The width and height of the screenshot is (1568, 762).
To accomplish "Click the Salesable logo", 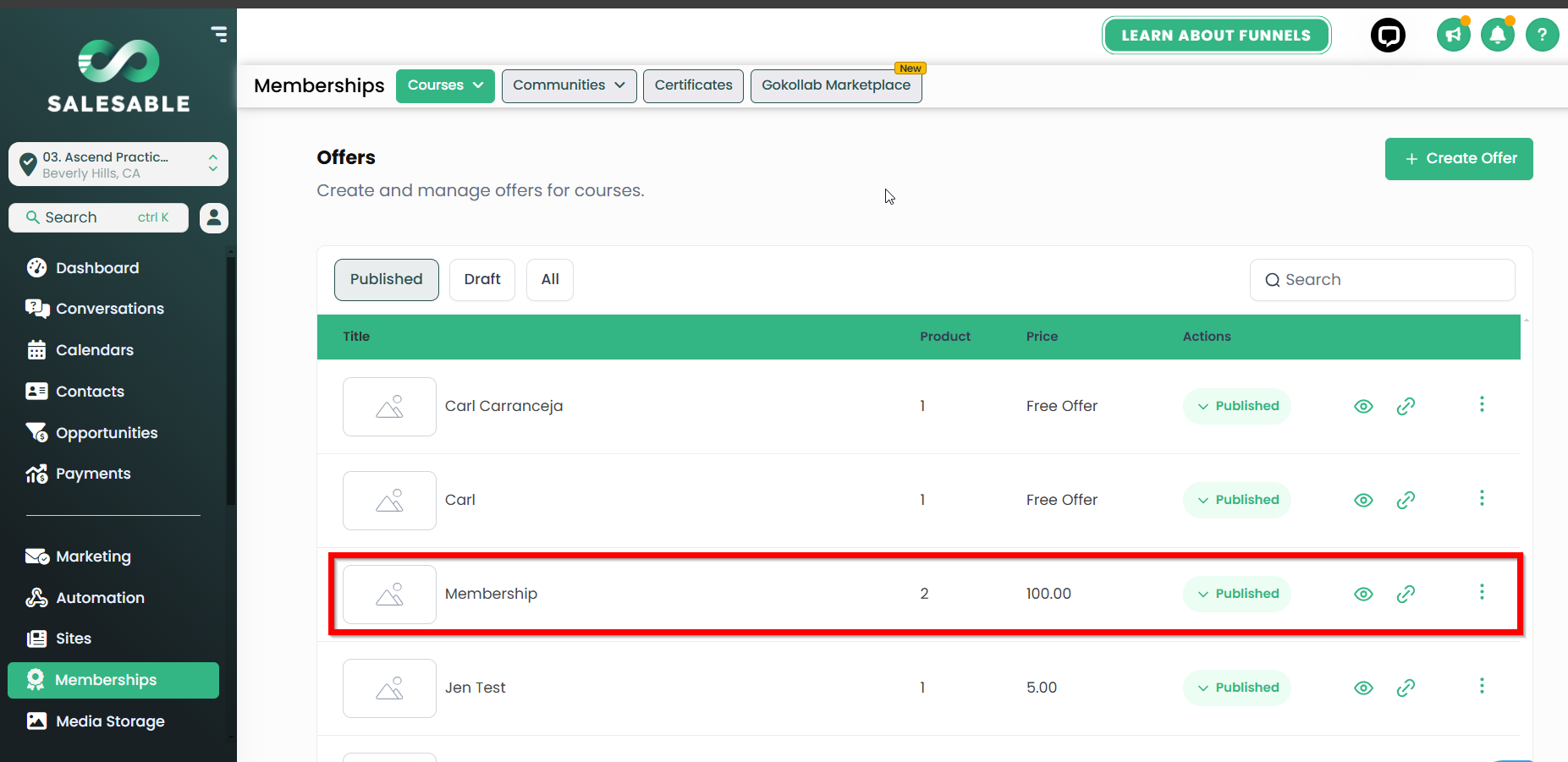I will [118, 76].
